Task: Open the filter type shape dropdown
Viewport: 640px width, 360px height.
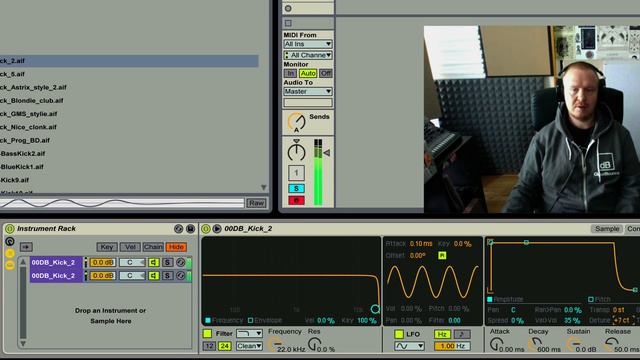Action: point(249,334)
